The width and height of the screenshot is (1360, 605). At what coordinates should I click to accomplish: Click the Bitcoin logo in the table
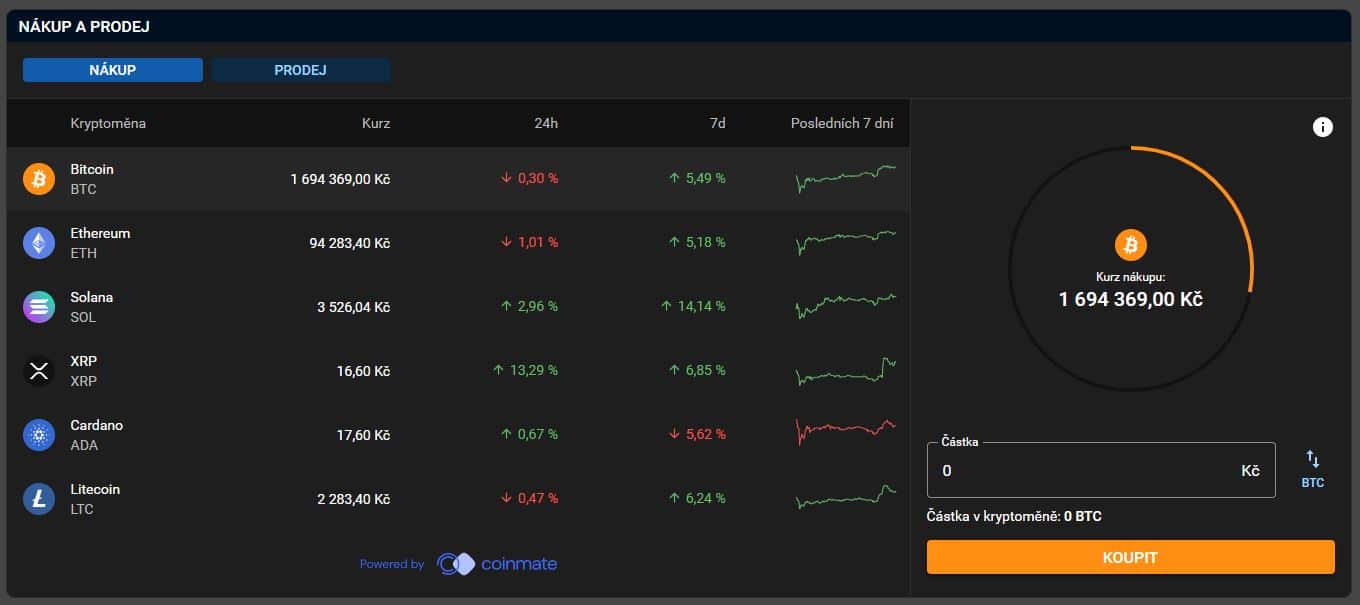(x=39, y=179)
